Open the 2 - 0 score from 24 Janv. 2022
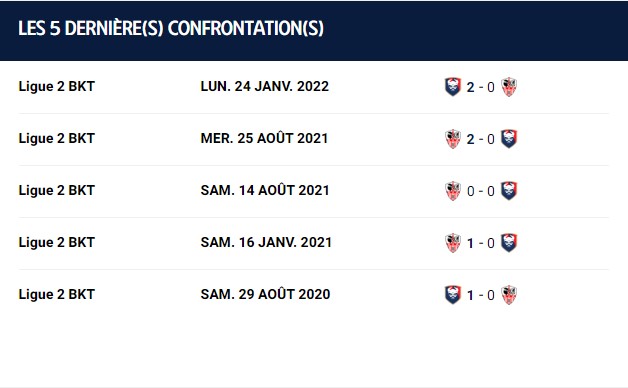The width and height of the screenshot is (628, 388). pos(481,87)
